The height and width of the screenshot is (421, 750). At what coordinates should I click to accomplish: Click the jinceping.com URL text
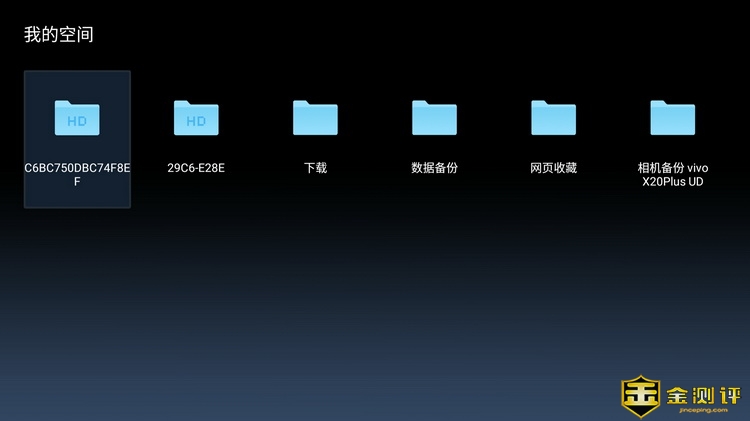click(x=702, y=410)
